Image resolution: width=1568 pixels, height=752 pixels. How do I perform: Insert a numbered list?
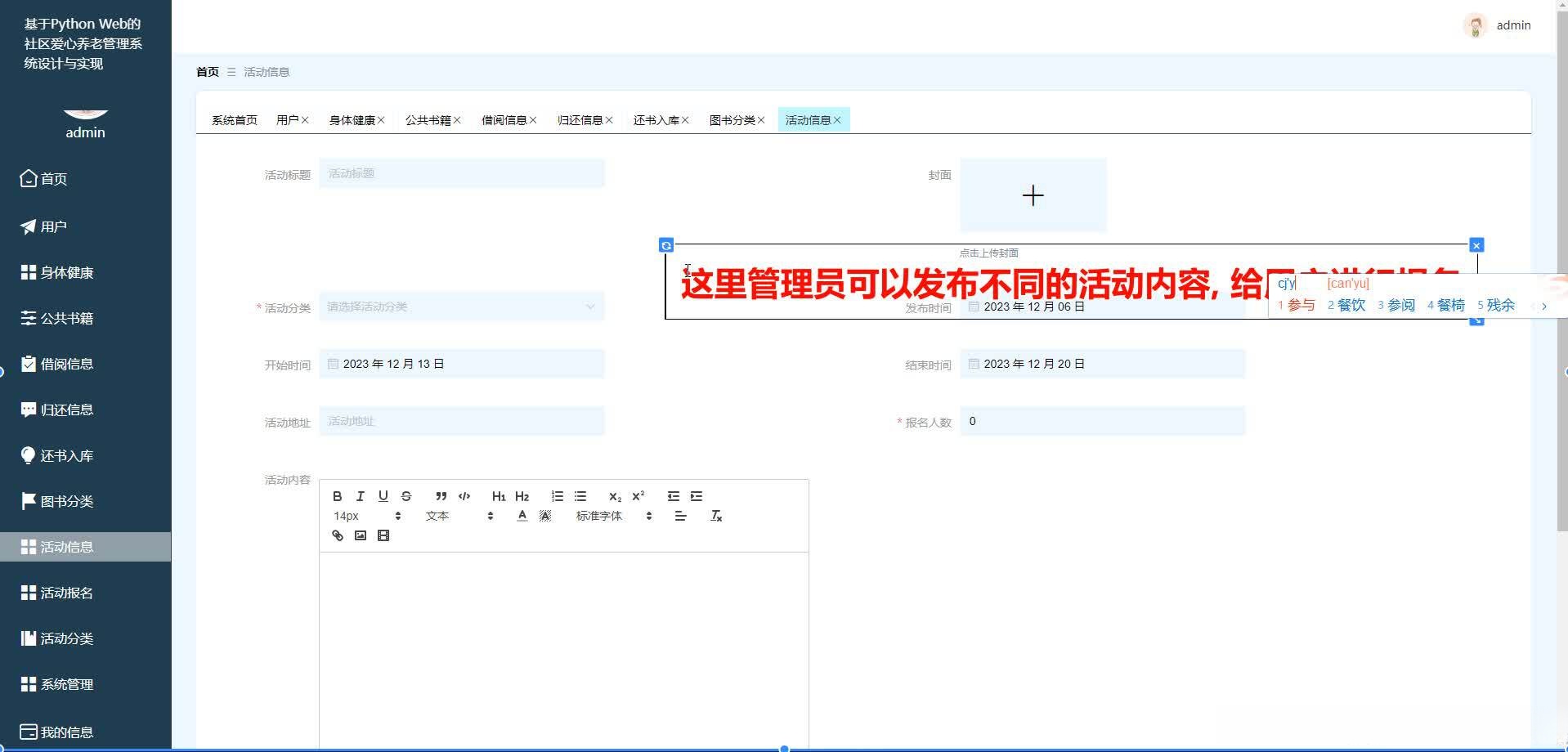558,496
